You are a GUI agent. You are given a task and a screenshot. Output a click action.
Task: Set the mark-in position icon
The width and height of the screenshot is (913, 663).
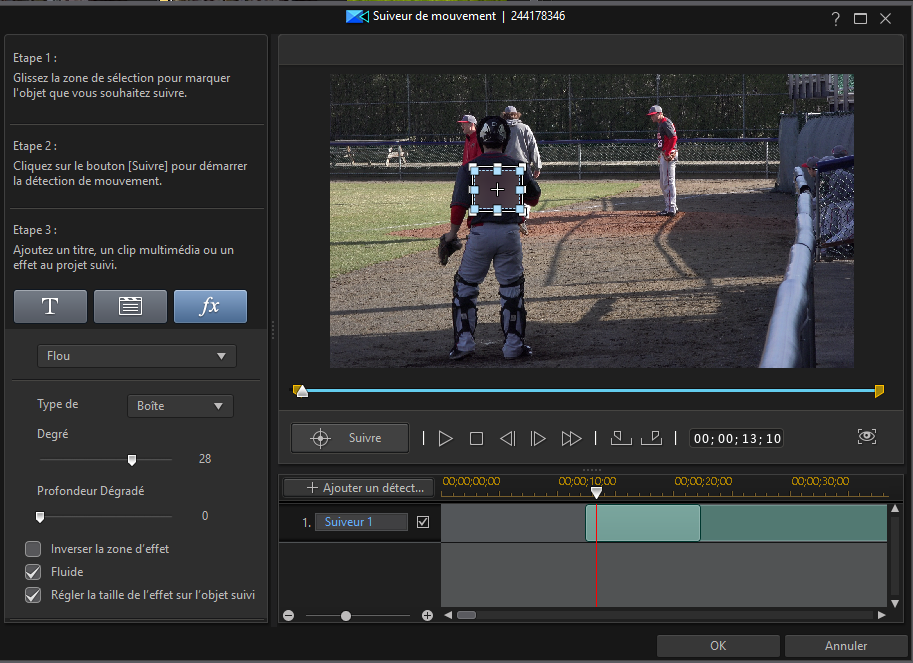click(x=620, y=438)
